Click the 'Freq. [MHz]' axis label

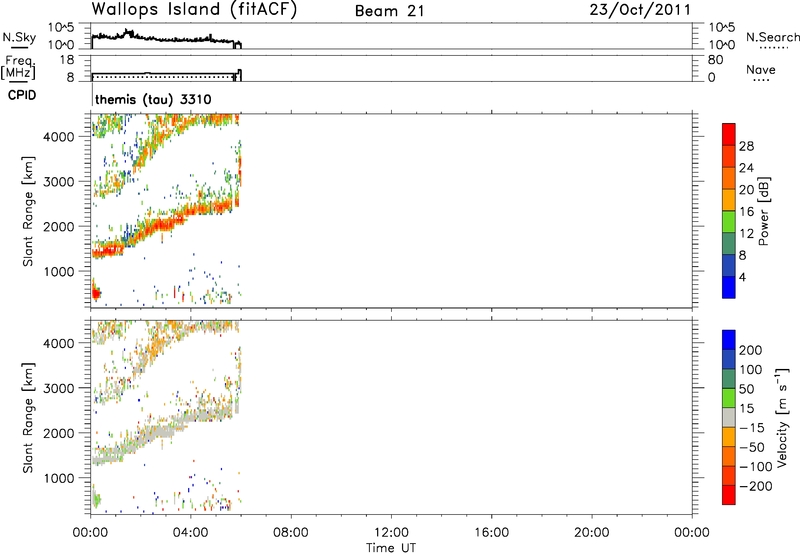coord(18,67)
